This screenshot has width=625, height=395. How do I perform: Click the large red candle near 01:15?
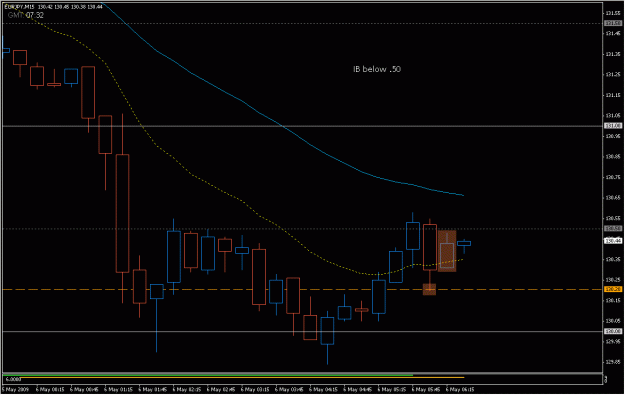pyautogui.click(x=122, y=213)
